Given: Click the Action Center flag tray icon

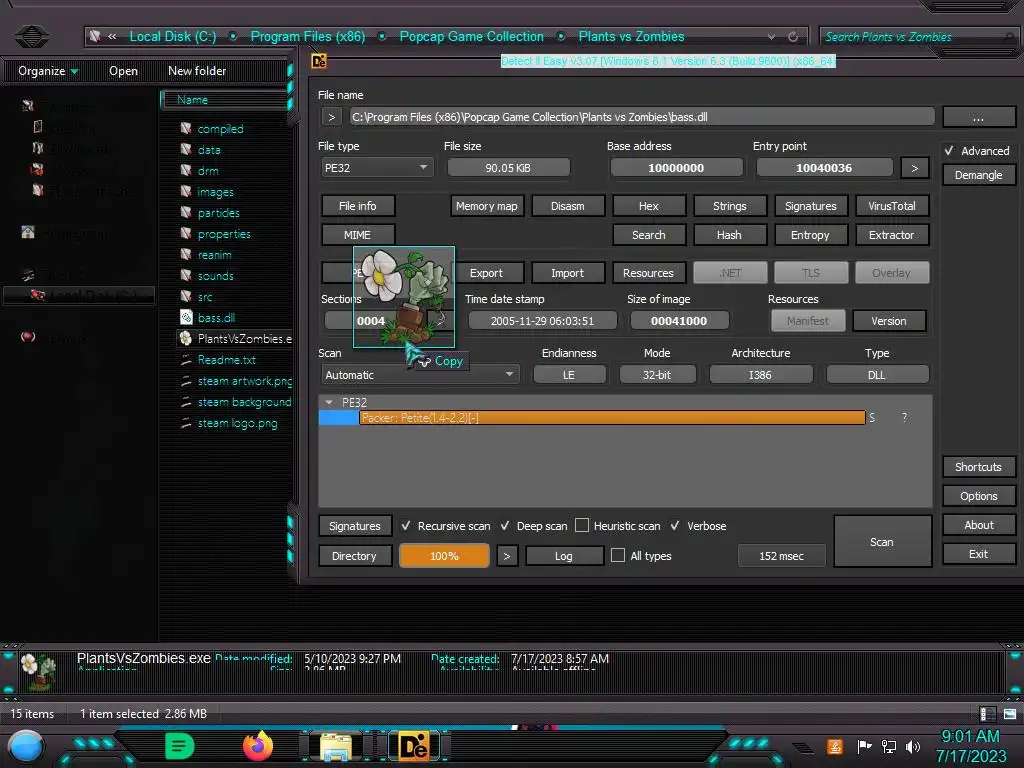Looking at the screenshot, I should [x=864, y=746].
